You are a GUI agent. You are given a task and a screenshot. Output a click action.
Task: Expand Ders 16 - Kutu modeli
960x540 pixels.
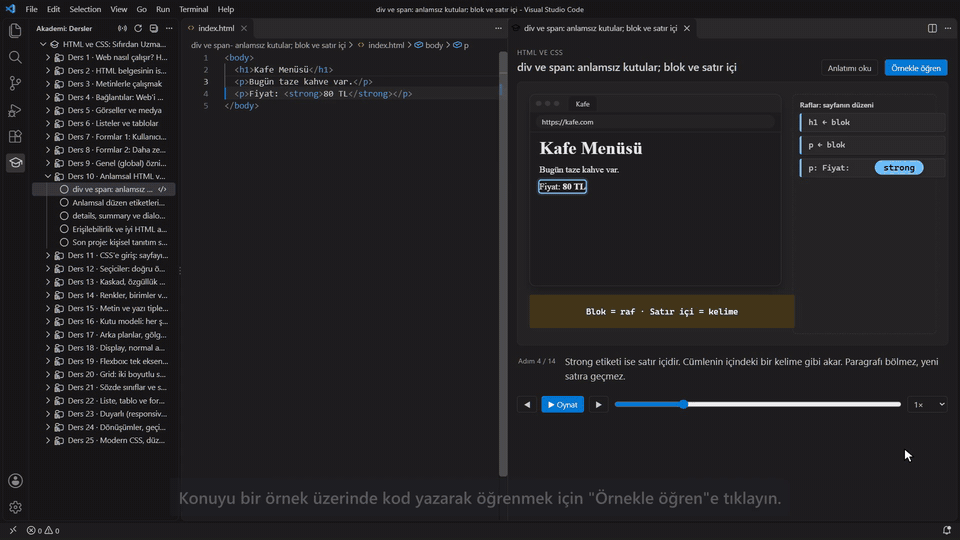(x=48, y=321)
